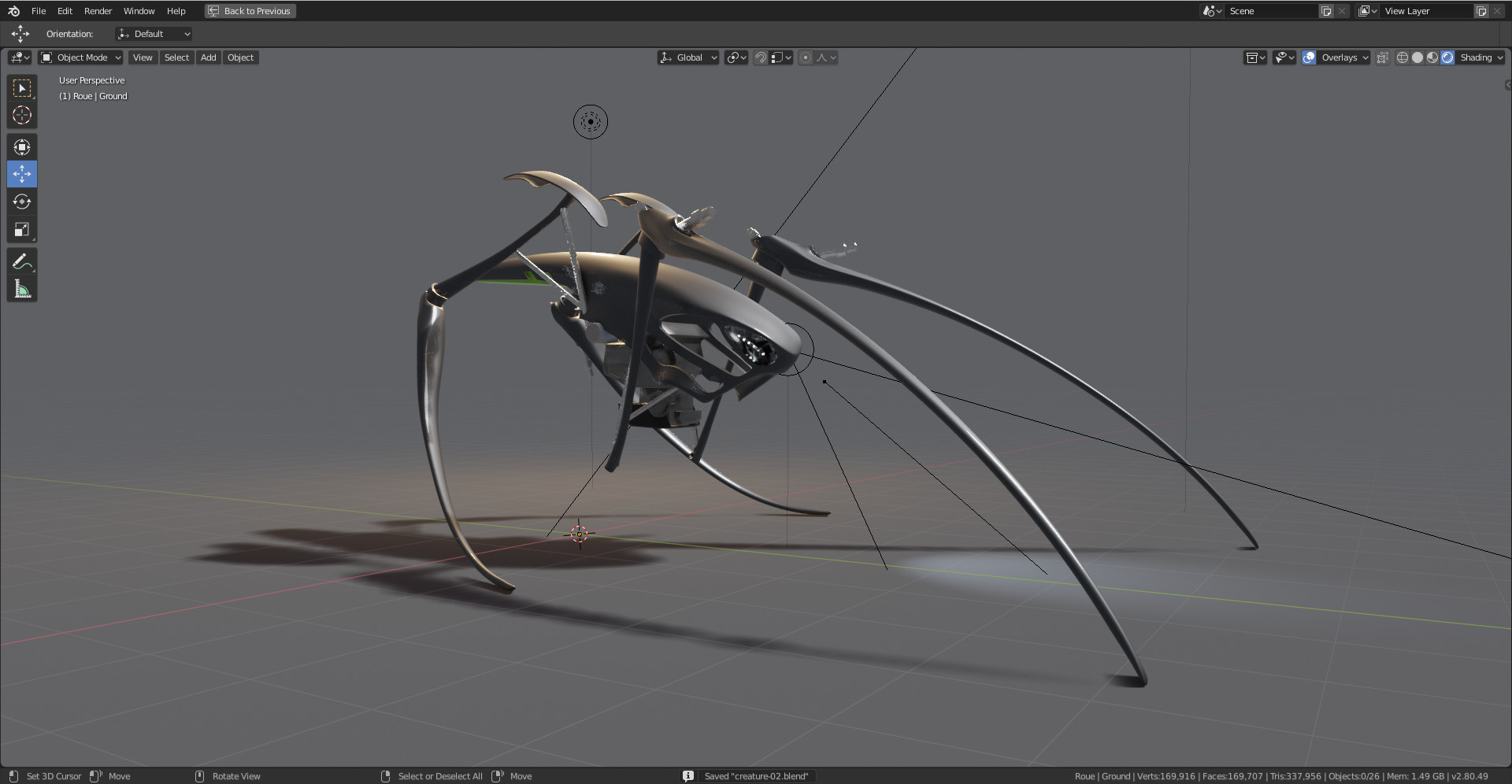Open the Scene browse dropdown icon
The image size is (1512, 784).
tap(1212, 11)
